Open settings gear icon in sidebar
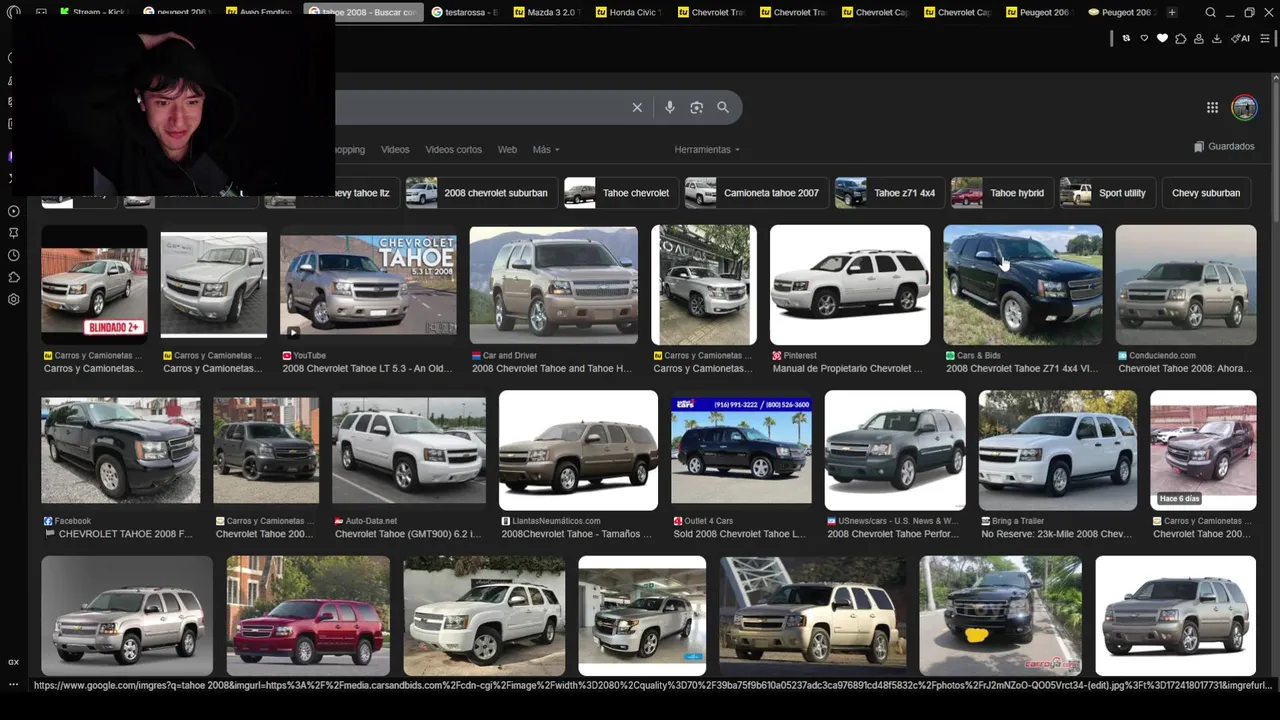Image resolution: width=1280 pixels, height=720 pixels. pyautogui.click(x=14, y=299)
